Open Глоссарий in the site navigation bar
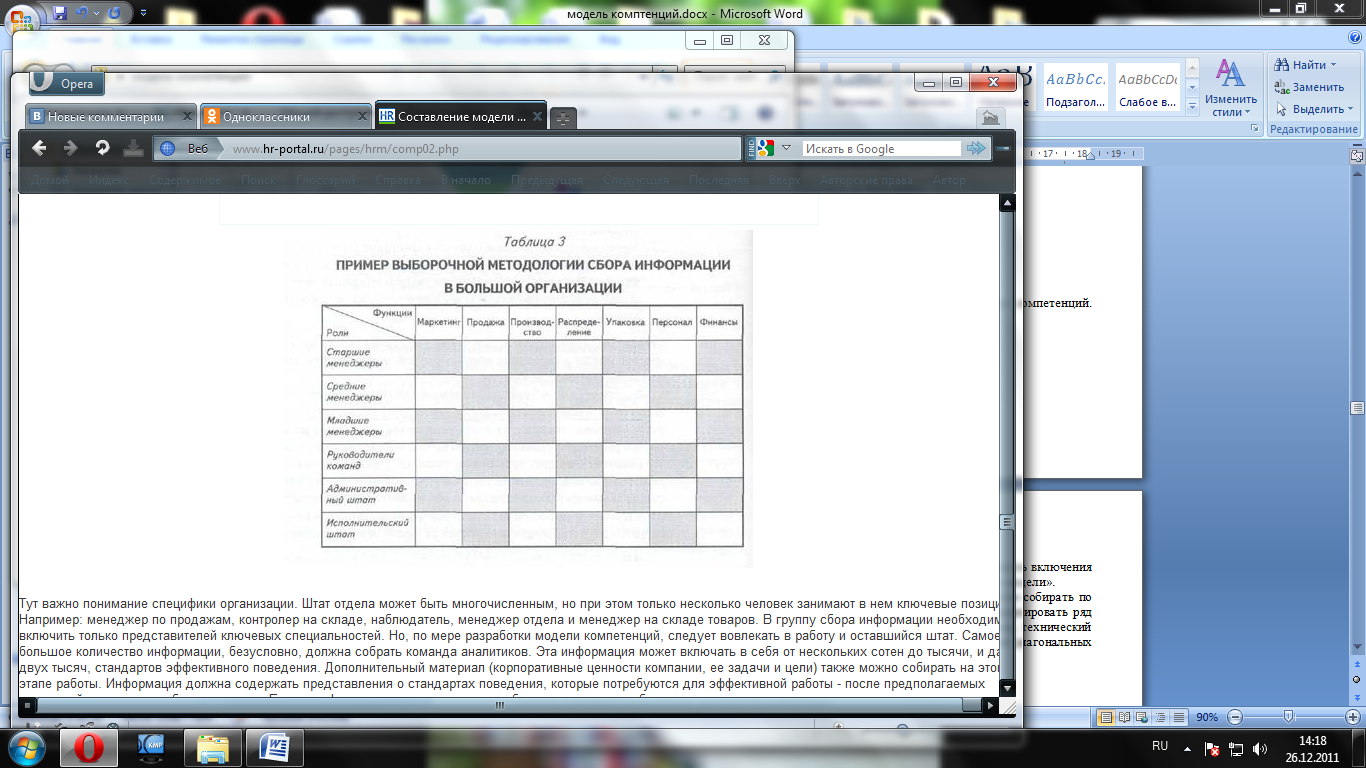The image size is (1366, 768). click(325, 180)
